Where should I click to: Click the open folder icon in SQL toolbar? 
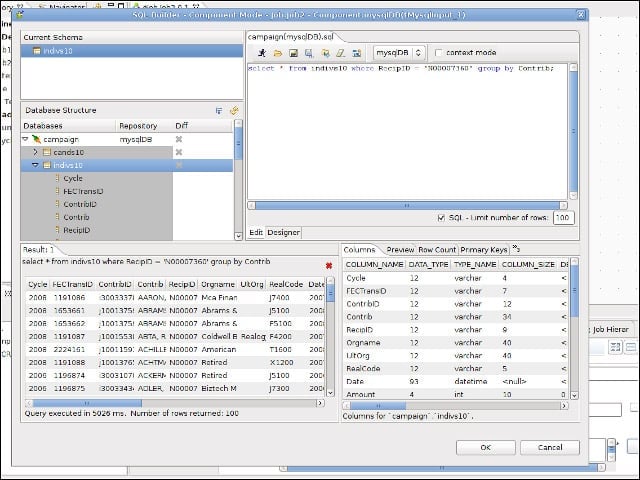click(278, 53)
